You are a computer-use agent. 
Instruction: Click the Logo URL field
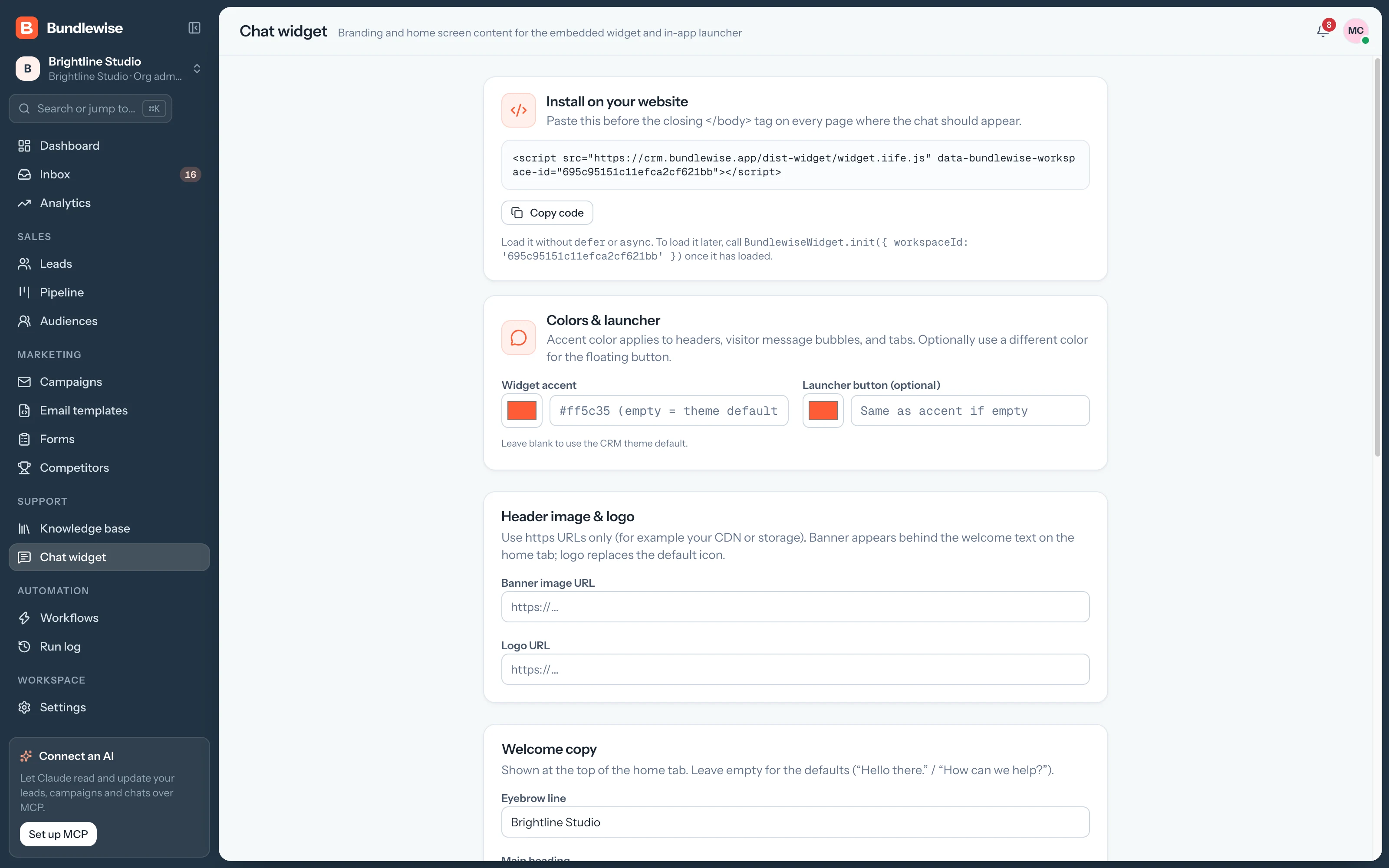click(x=795, y=669)
